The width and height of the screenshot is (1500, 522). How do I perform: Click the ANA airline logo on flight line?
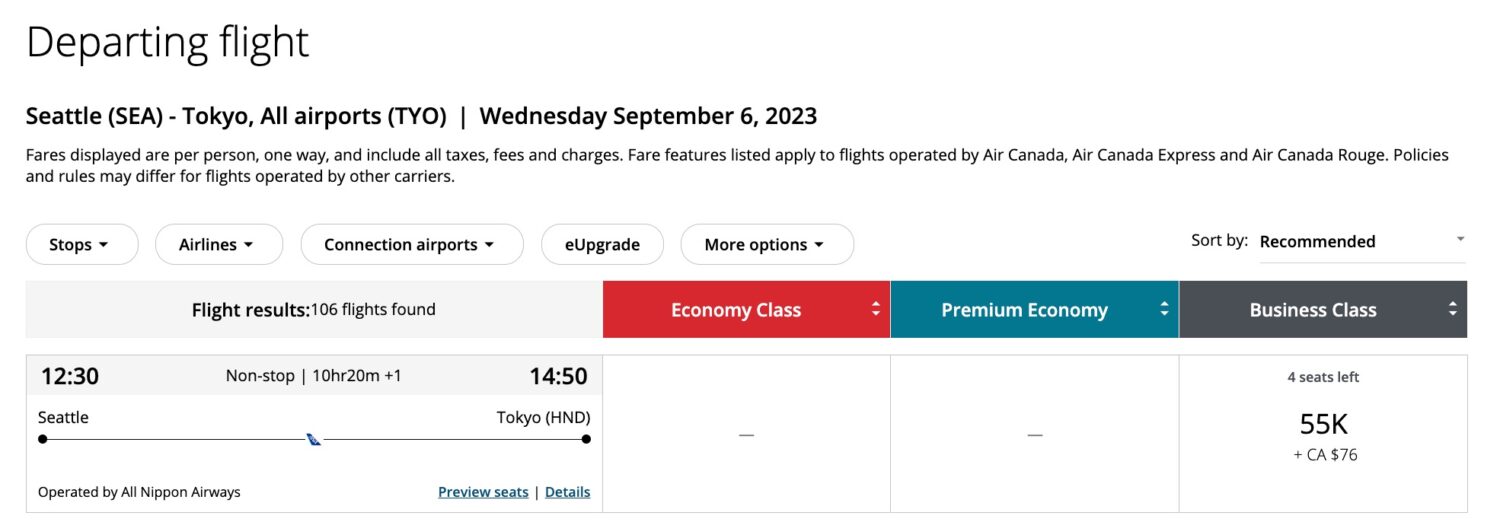tap(314, 439)
